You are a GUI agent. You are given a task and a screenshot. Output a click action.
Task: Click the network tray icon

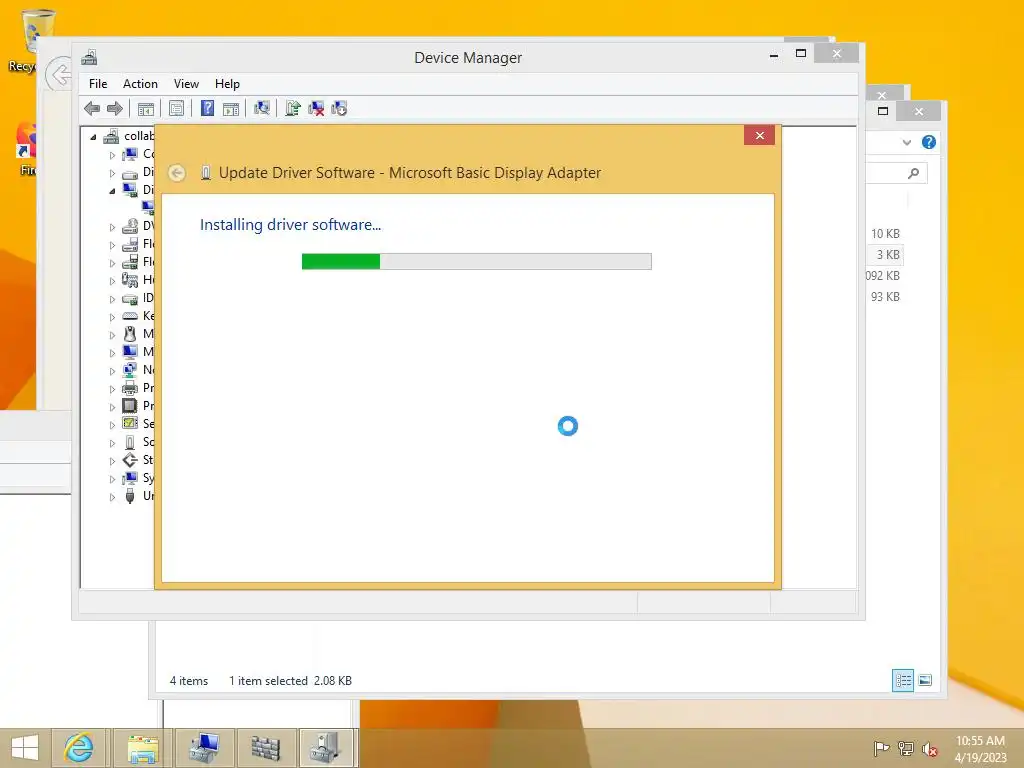point(905,748)
